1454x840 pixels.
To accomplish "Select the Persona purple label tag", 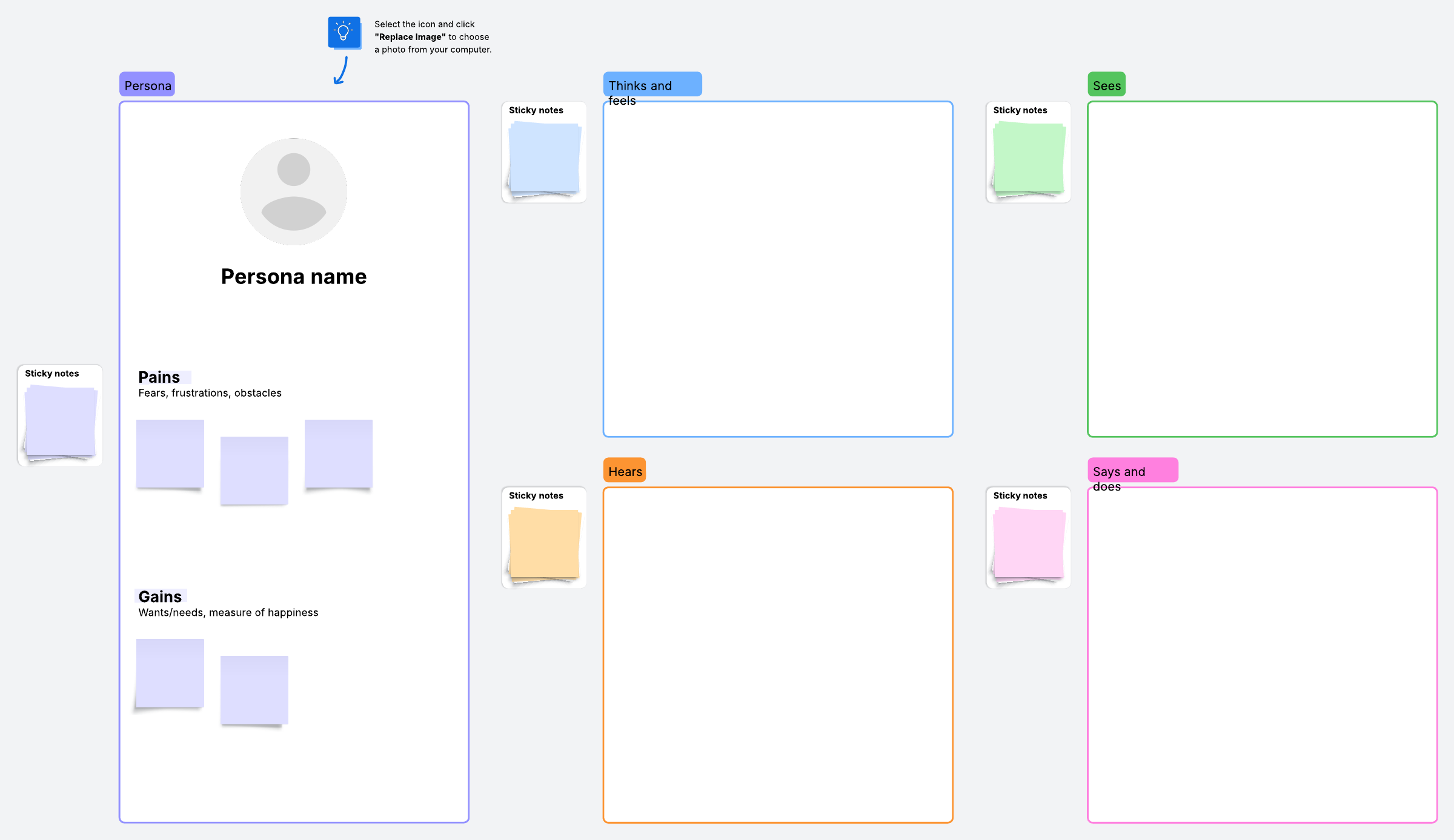I will (147, 85).
